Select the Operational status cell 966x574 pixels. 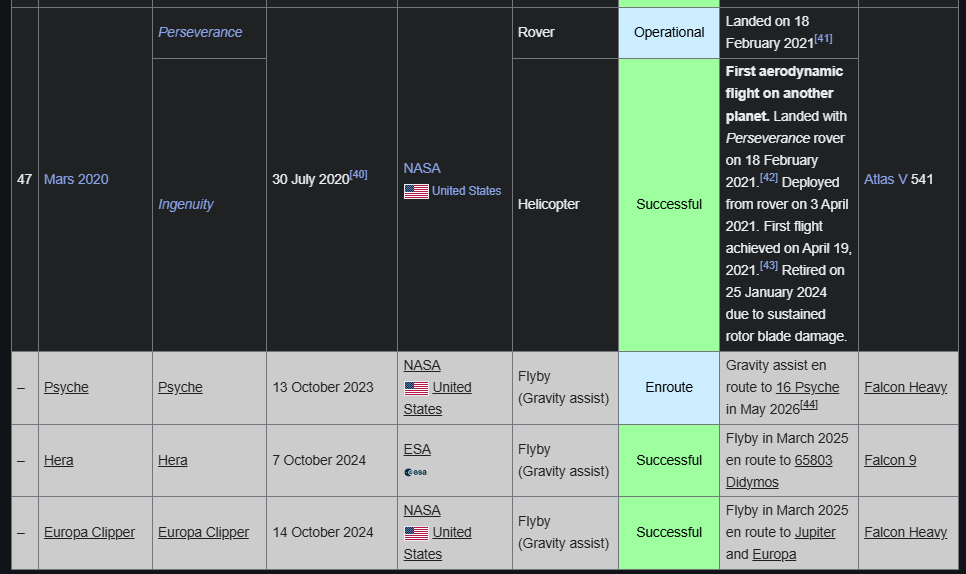(x=668, y=33)
